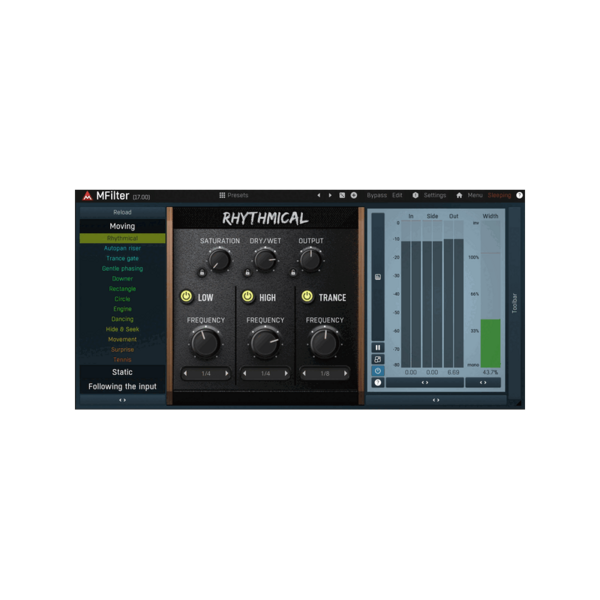Toggle the blue clock meter icon

coord(378,371)
